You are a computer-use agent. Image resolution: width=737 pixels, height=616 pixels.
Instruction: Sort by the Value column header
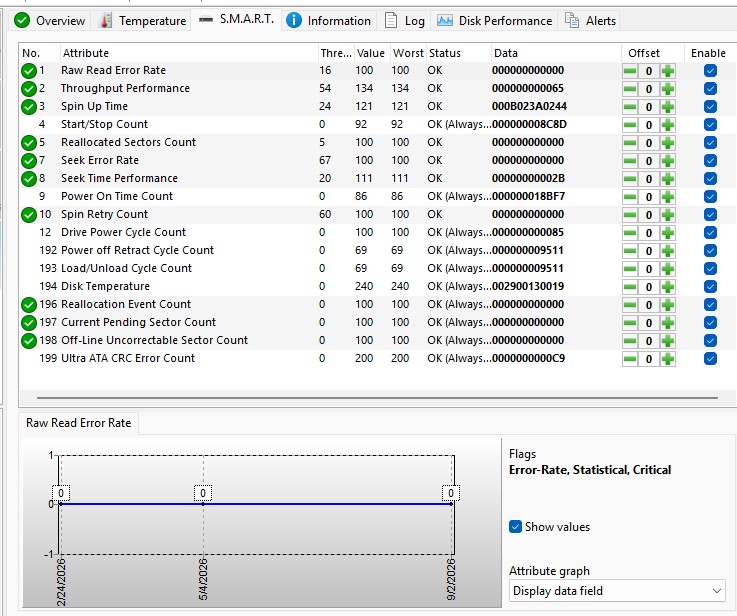pyautogui.click(x=370, y=53)
